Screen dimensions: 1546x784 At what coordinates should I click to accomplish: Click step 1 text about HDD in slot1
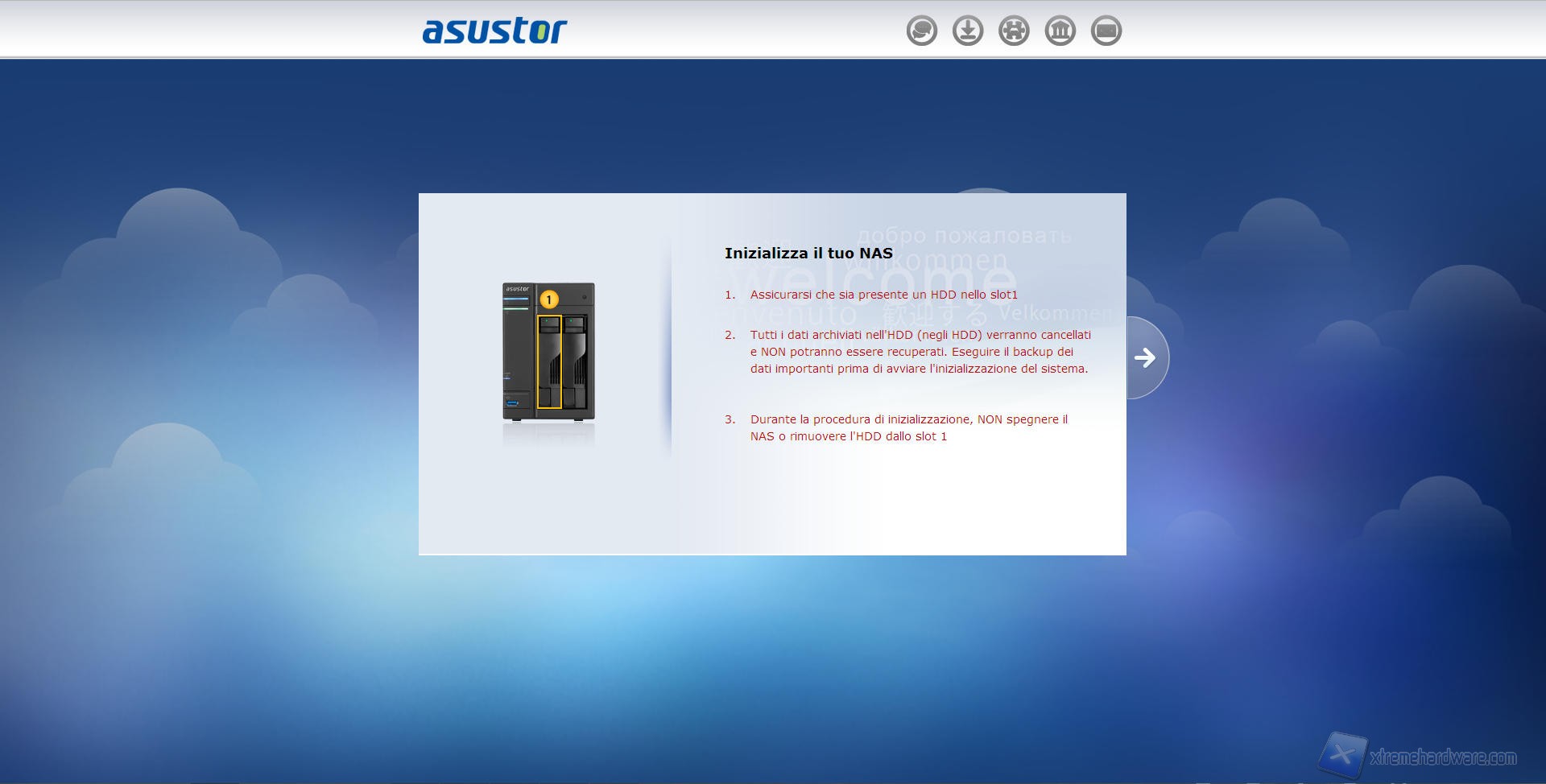(883, 295)
